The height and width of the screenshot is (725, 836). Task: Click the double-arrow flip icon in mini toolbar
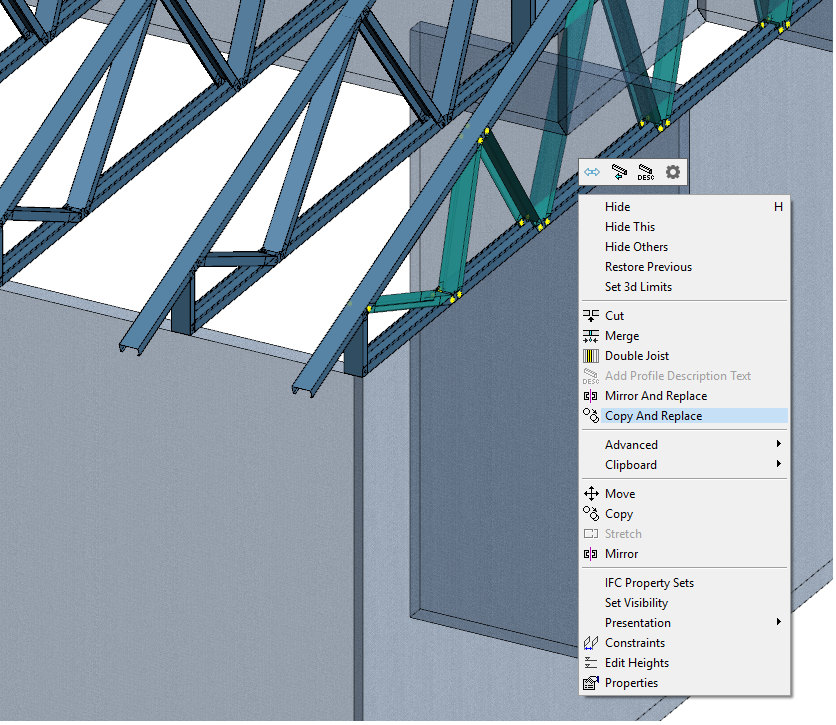pyautogui.click(x=592, y=172)
